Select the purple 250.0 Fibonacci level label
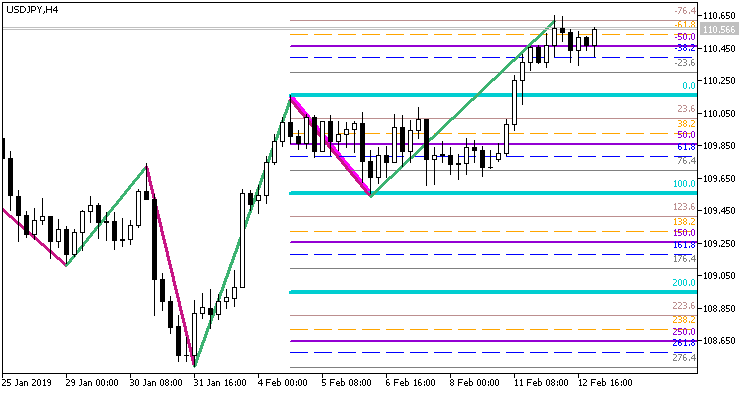Screen dimensions: 750x394 click(684, 331)
